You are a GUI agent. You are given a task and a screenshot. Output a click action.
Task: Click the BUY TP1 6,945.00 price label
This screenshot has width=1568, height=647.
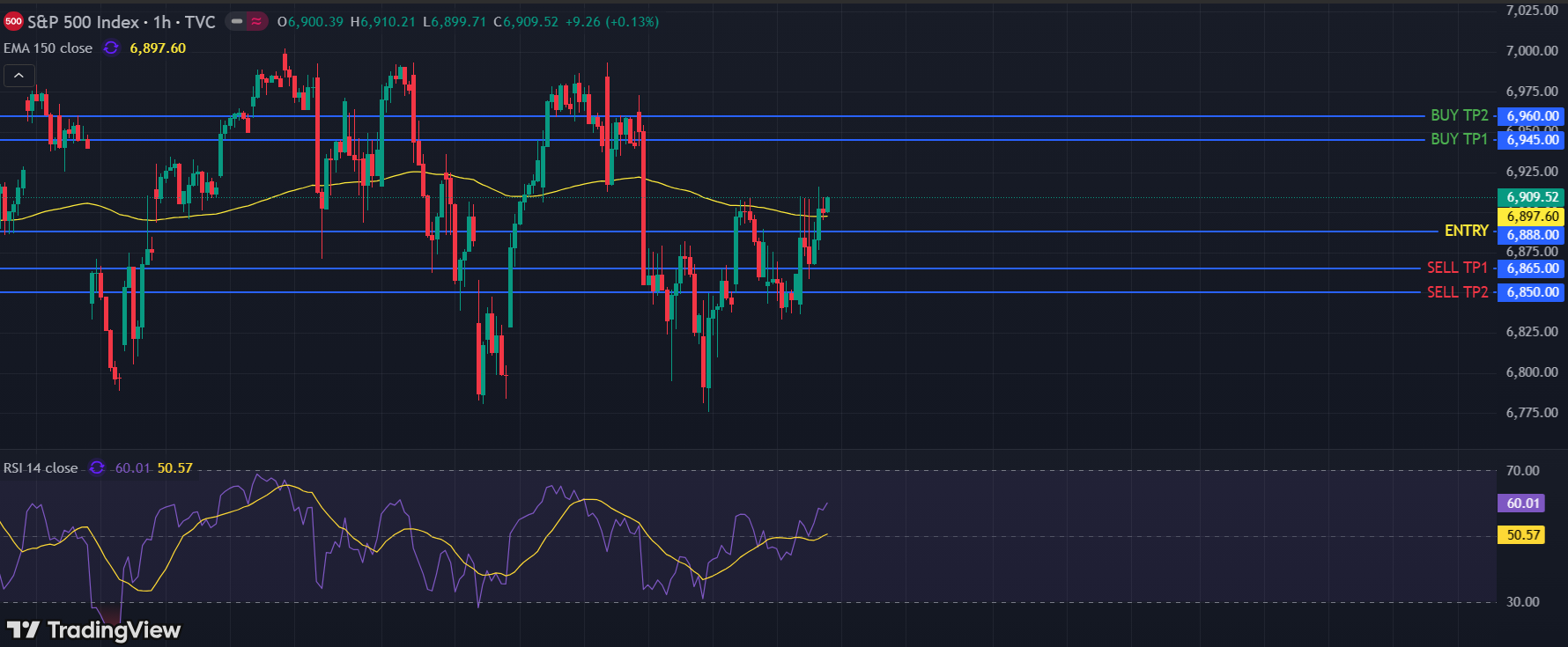1532,140
